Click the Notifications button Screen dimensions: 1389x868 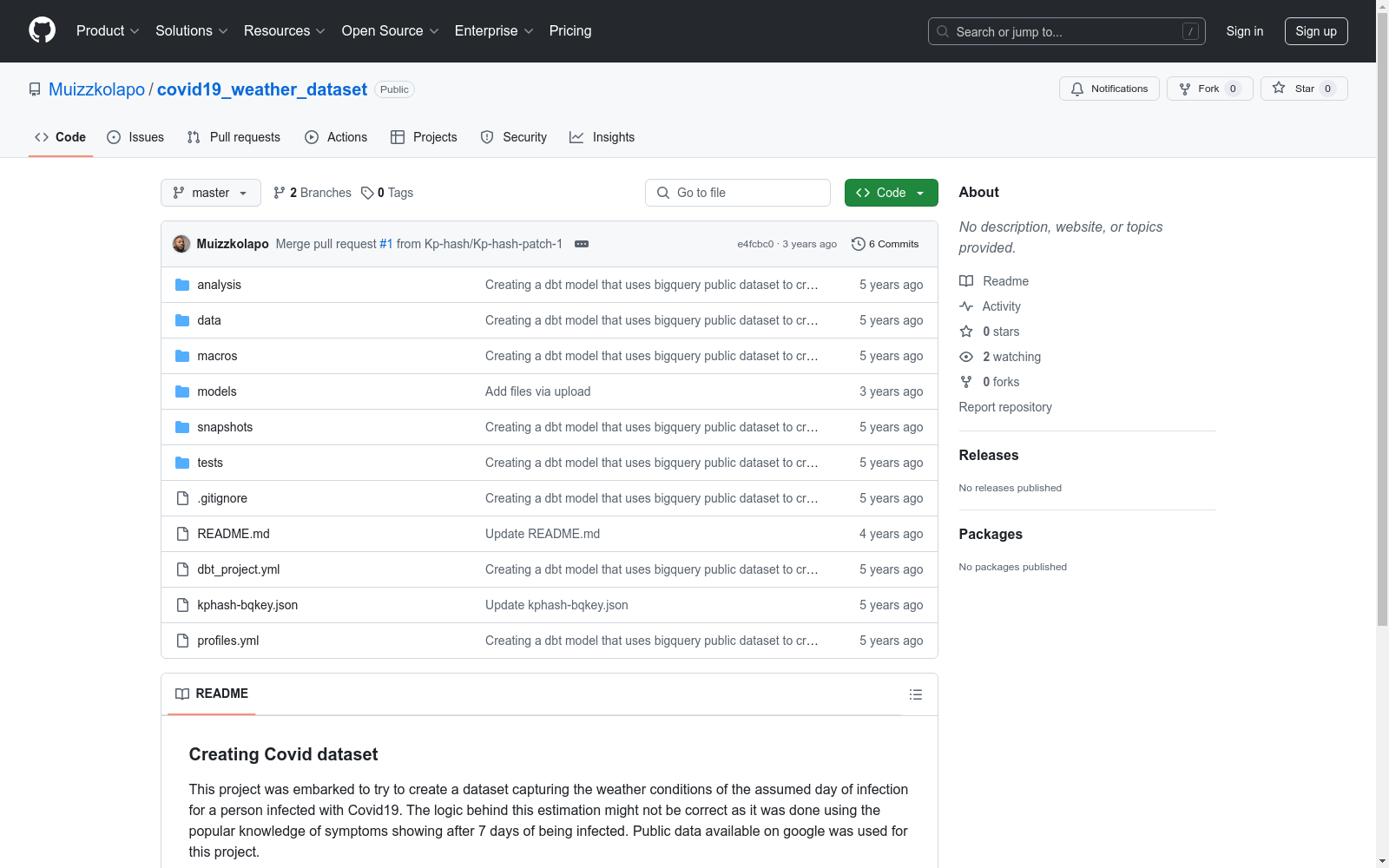click(1109, 89)
